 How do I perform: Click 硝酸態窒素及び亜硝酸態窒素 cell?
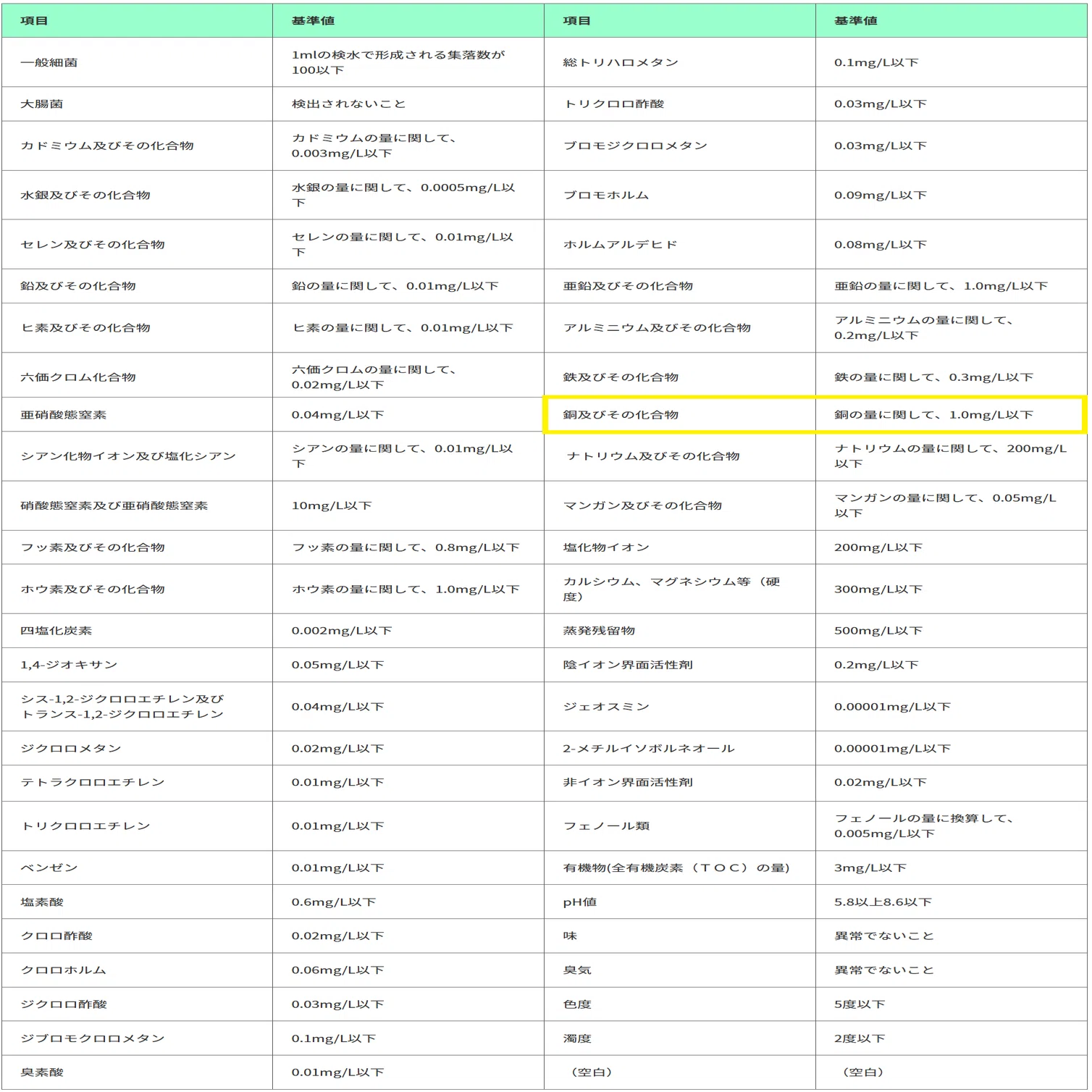tap(137, 505)
